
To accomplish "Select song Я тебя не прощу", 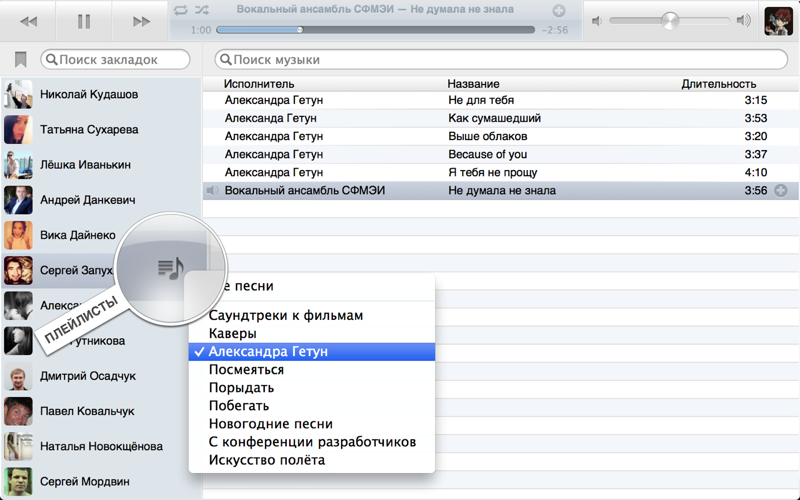I will point(501,172).
